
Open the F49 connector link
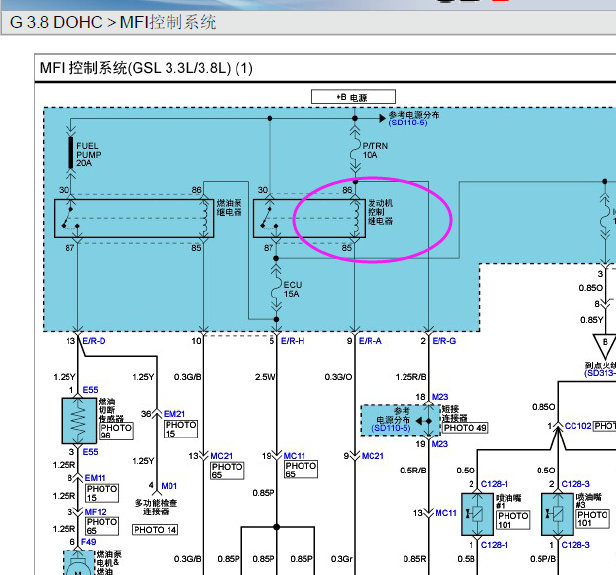pos(88,542)
